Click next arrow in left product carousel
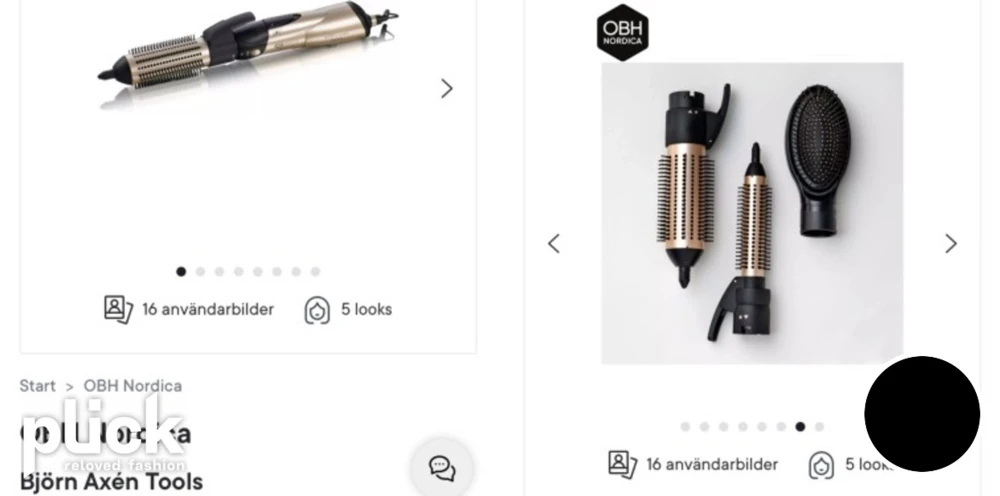Screen dimensions: 1000x496 tap(446, 89)
